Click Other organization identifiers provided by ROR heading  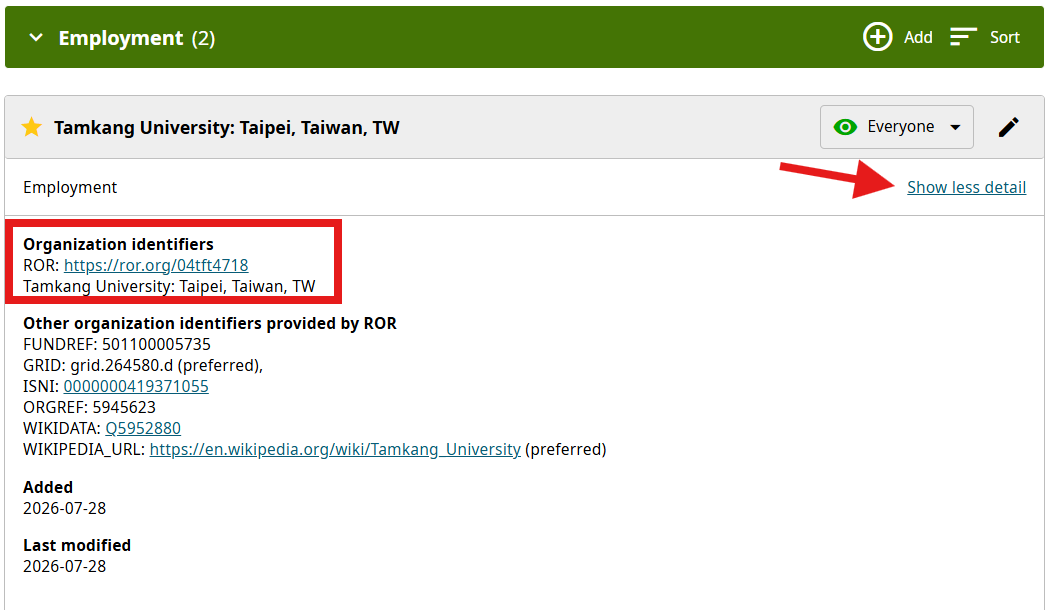tap(210, 323)
